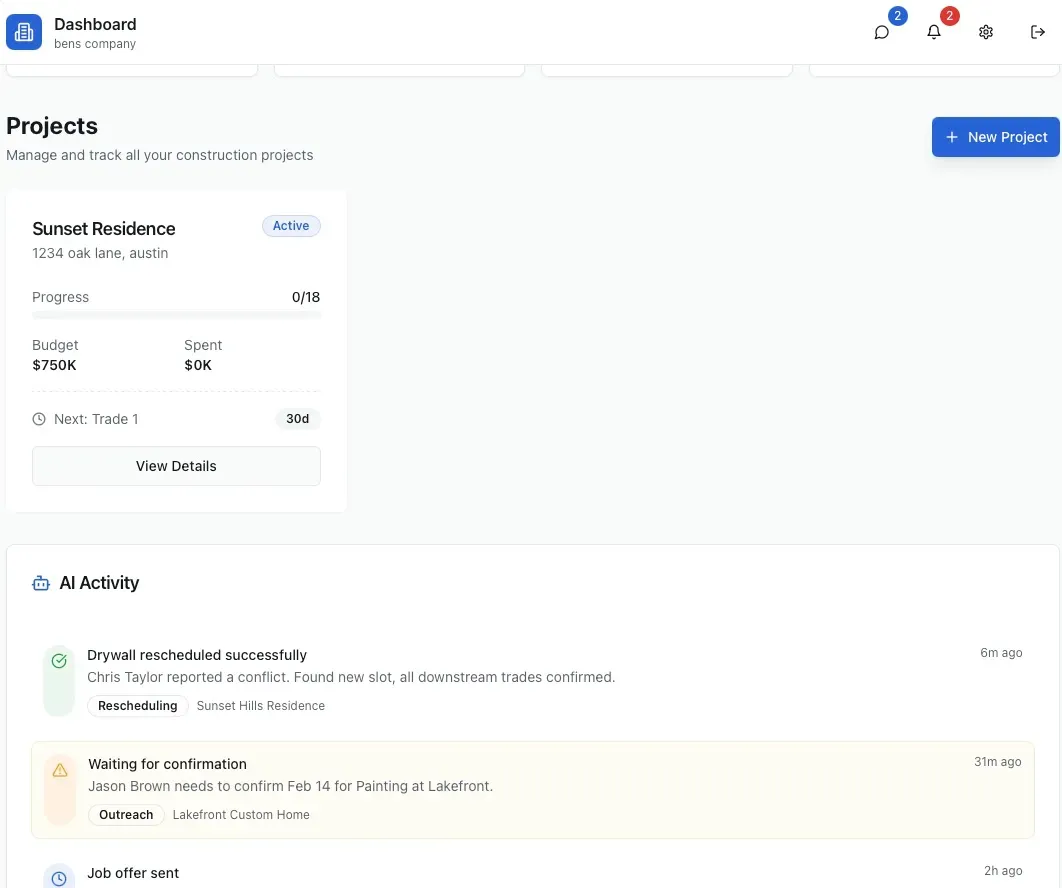Select the Sunset Residence project title
1062x888 pixels.
[x=104, y=229]
